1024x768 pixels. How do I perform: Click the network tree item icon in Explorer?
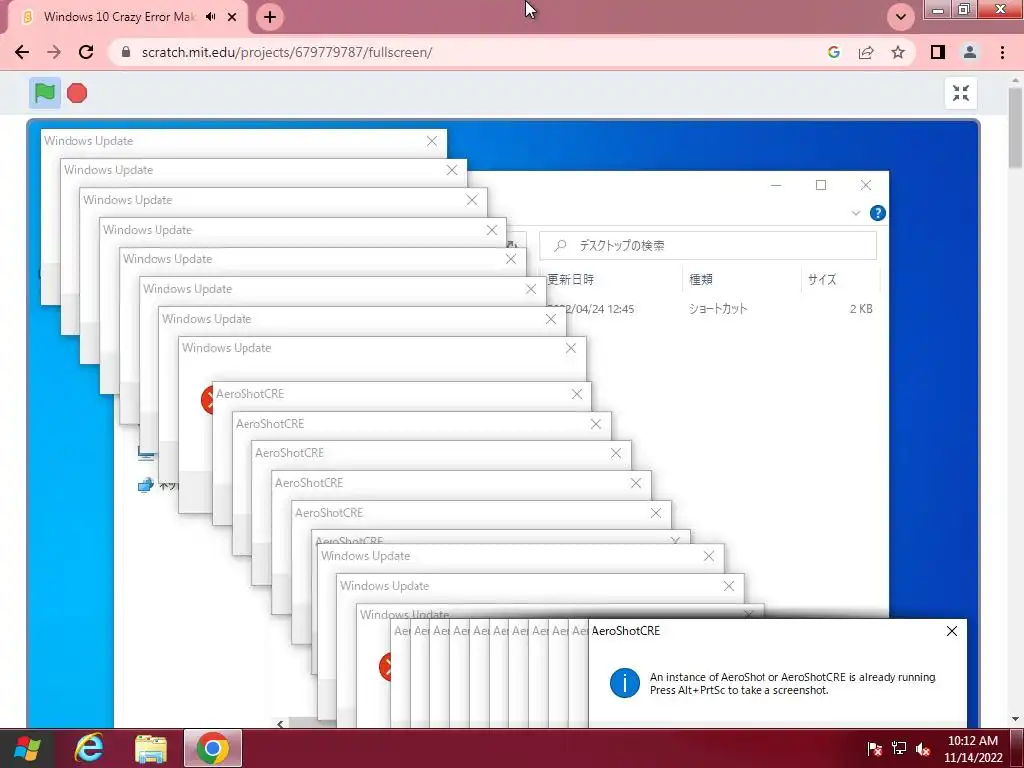146,485
